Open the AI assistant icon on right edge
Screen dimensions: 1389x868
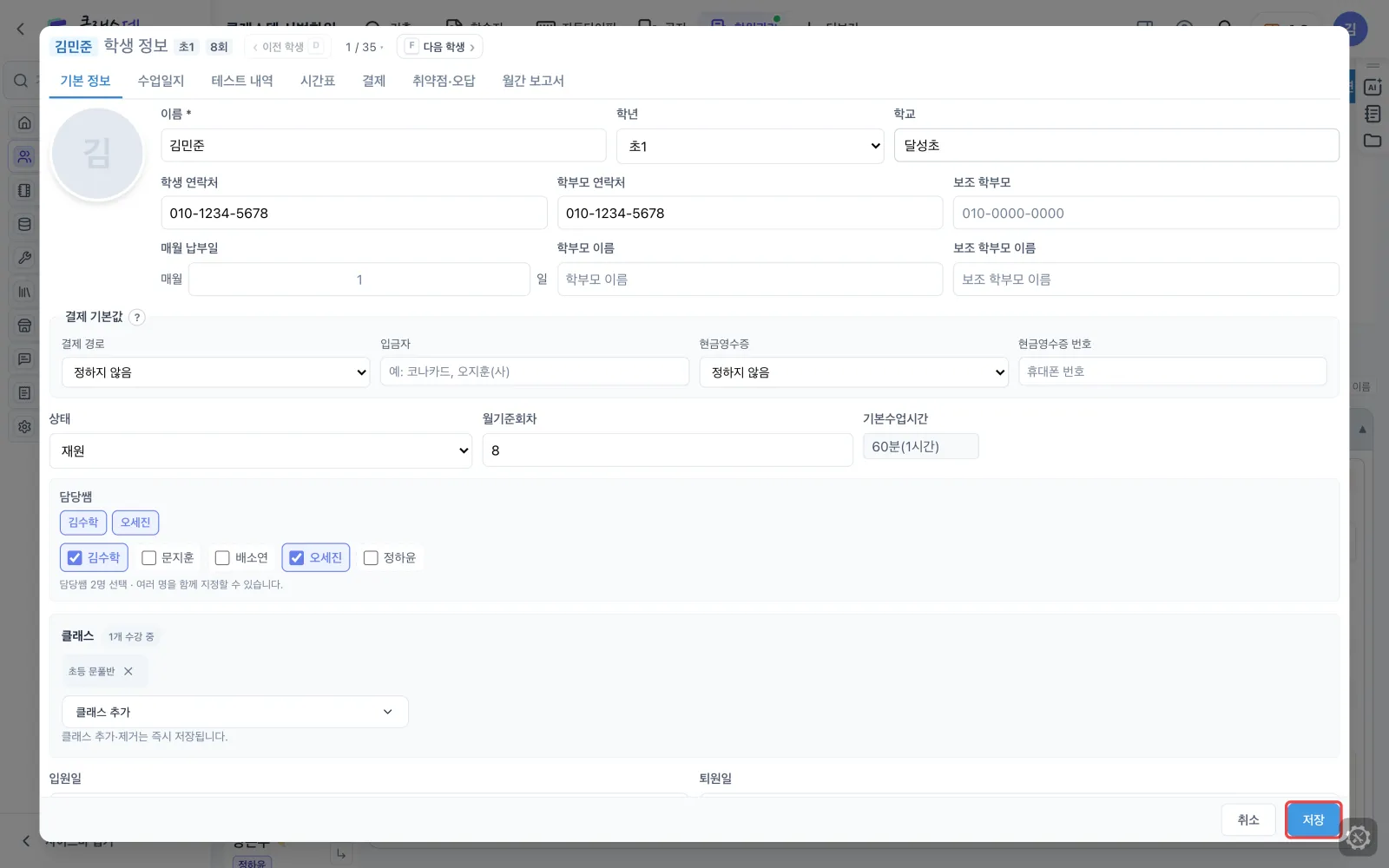1373,87
